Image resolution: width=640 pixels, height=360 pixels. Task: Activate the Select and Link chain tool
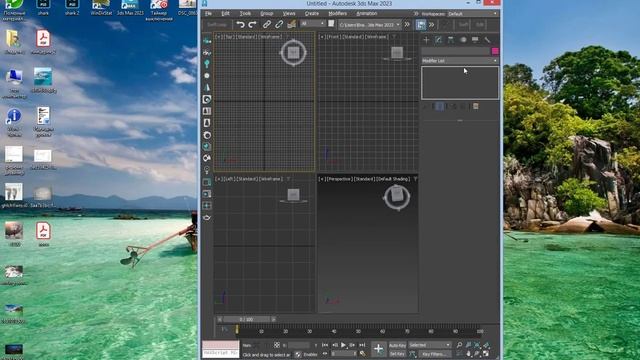(267, 24)
